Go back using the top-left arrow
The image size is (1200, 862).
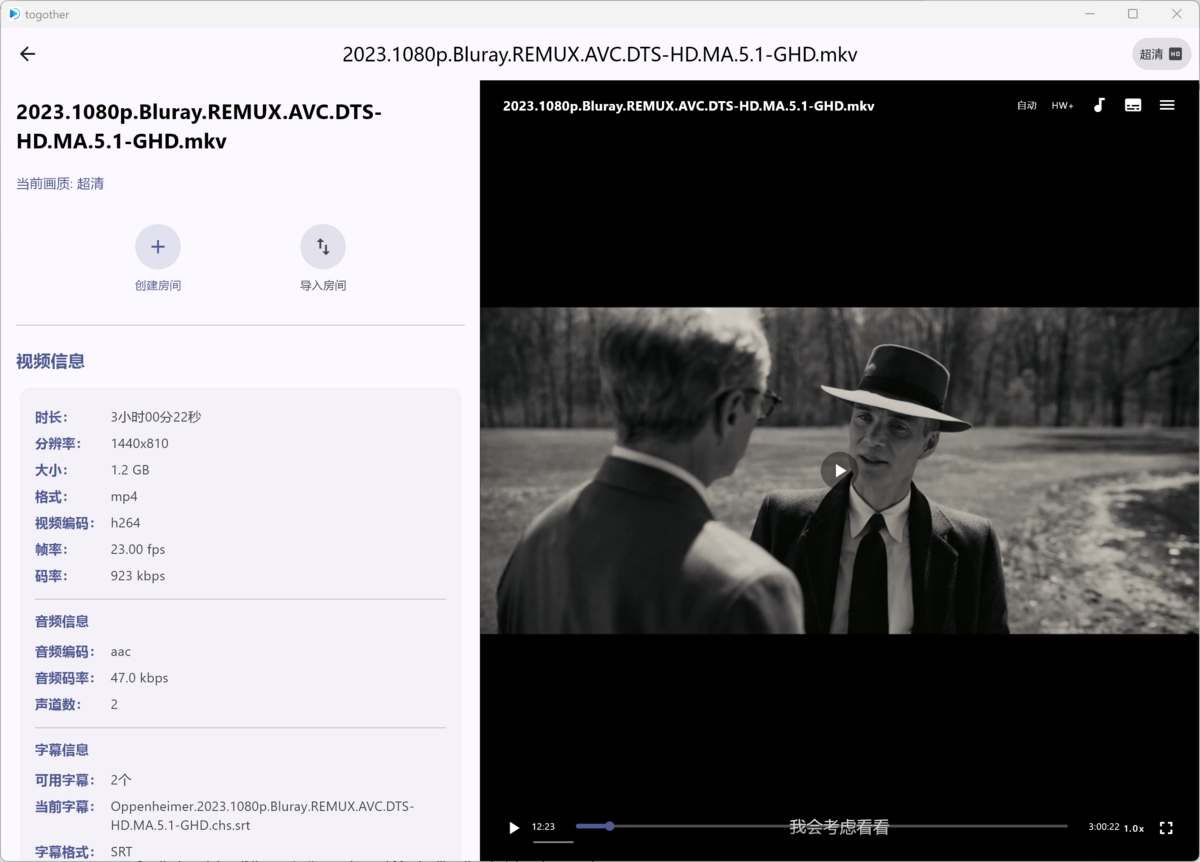coord(28,54)
